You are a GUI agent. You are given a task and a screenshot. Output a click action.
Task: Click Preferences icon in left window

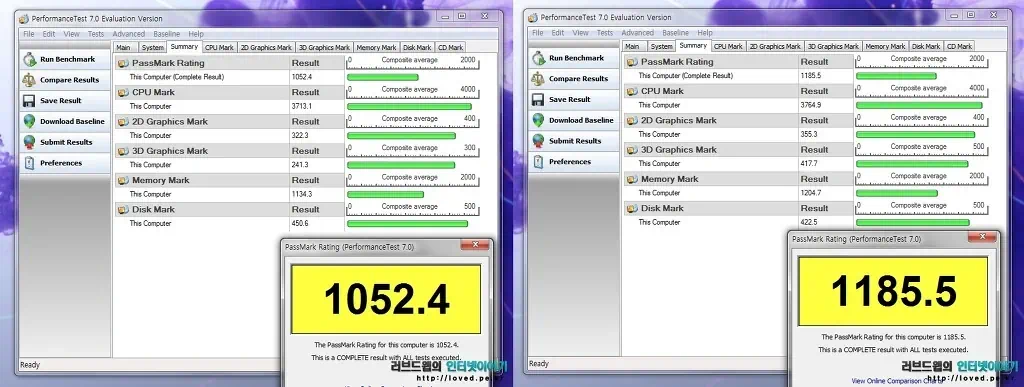point(29,163)
